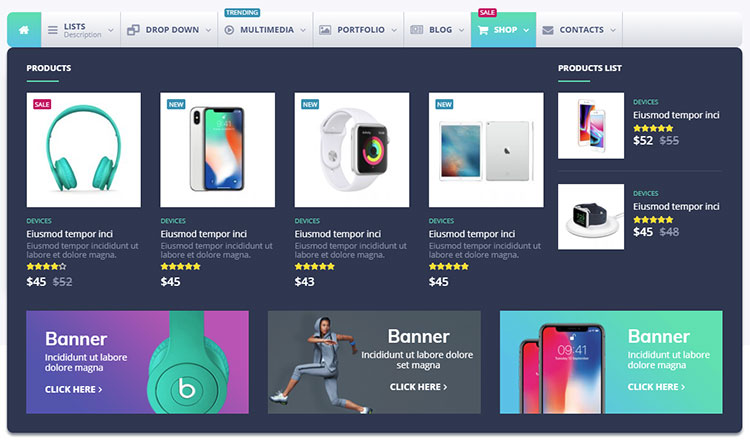Click the Contacts envelope icon
Image resolution: width=750 pixels, height=445 pixels.
pos(548,30)
